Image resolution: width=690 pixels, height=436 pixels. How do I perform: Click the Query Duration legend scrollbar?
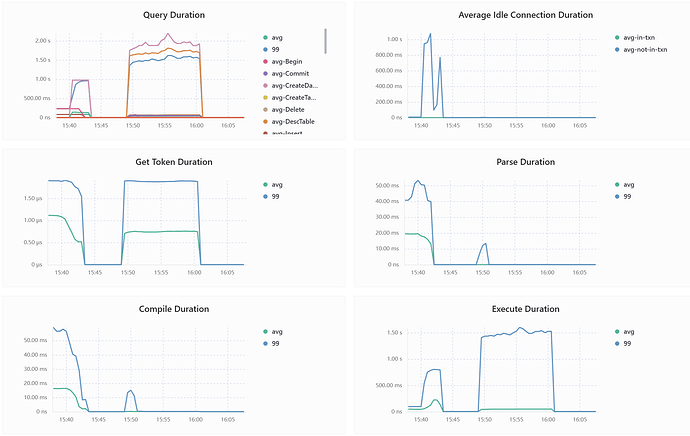click(326, 41)
